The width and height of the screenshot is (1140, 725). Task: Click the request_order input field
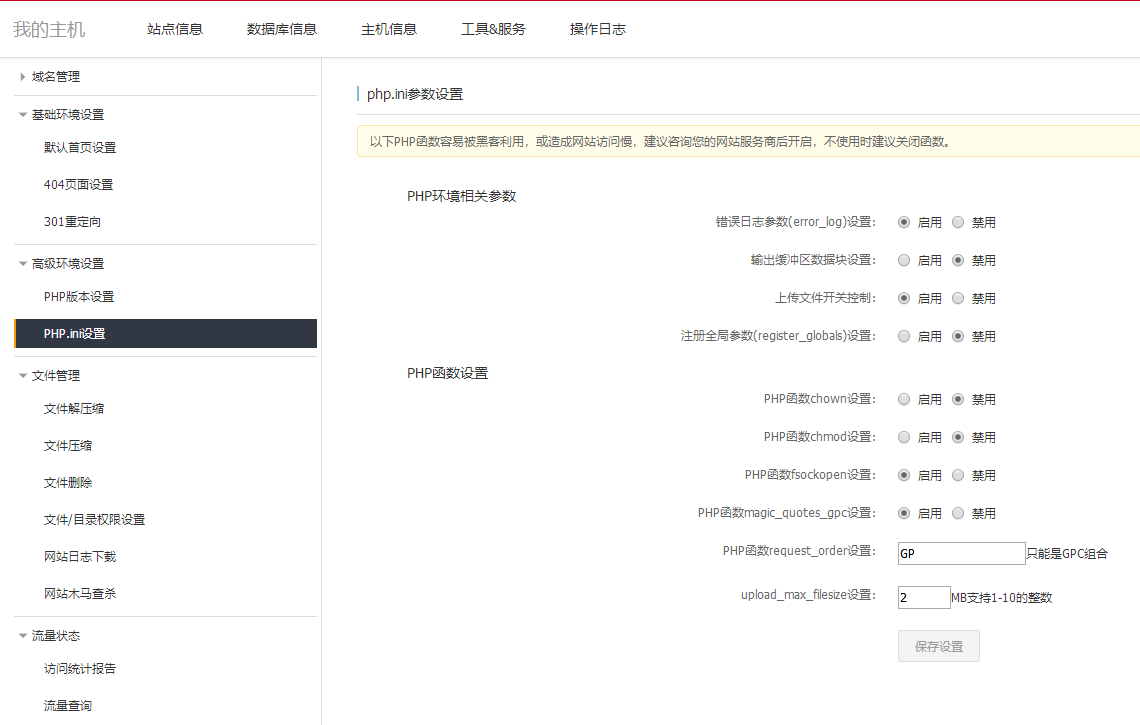(x=961, y=553)
